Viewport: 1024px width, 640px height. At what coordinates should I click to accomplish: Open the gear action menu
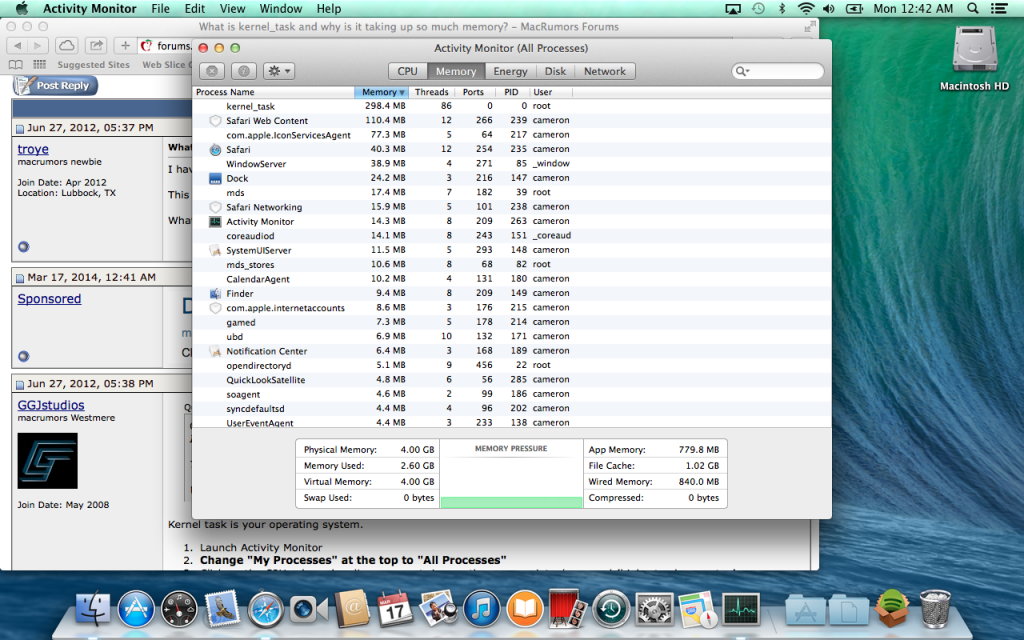pos(279,71)
